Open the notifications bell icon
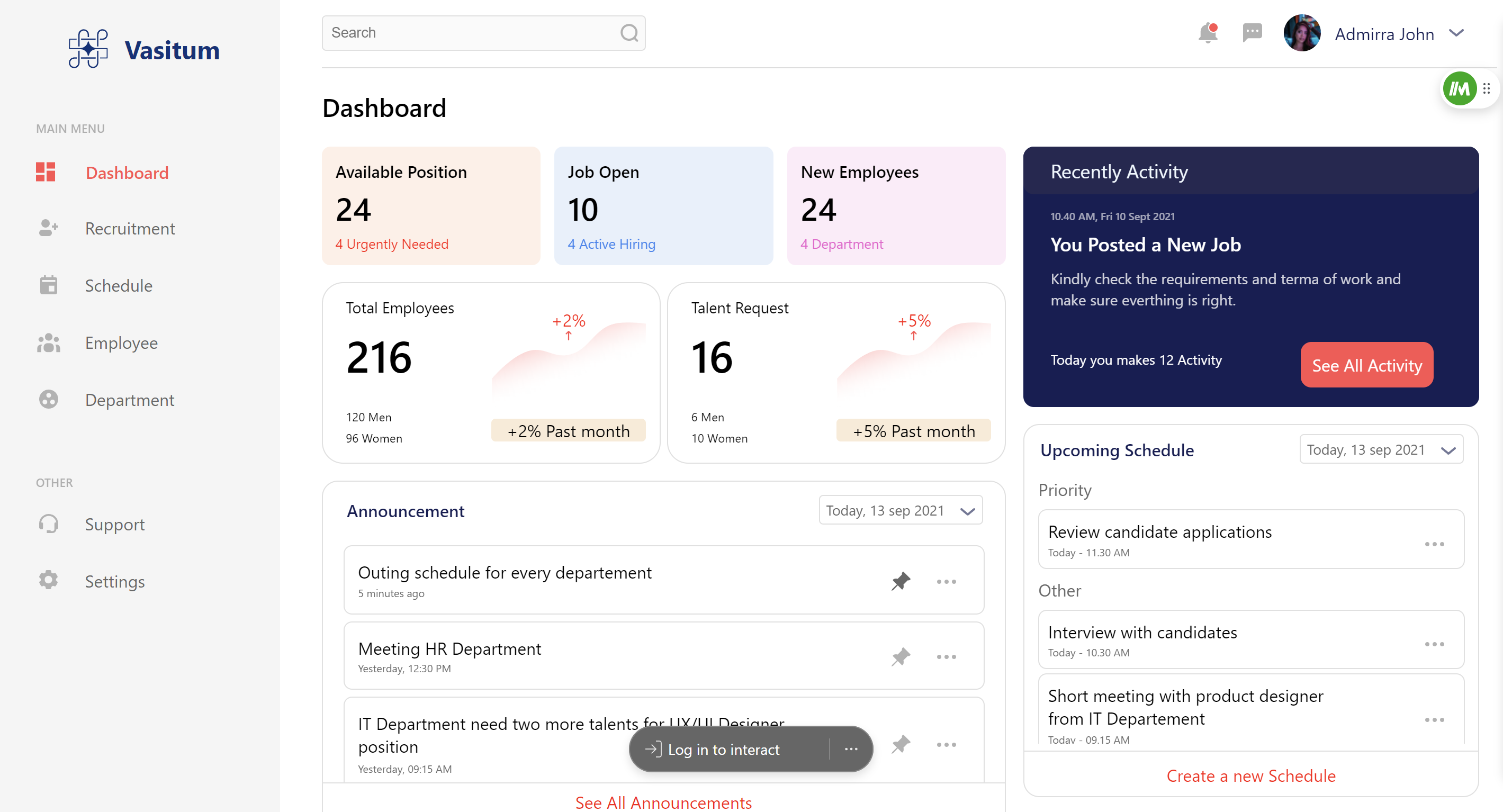This screenshot has width=1503, height=812. pos(1207,33)
